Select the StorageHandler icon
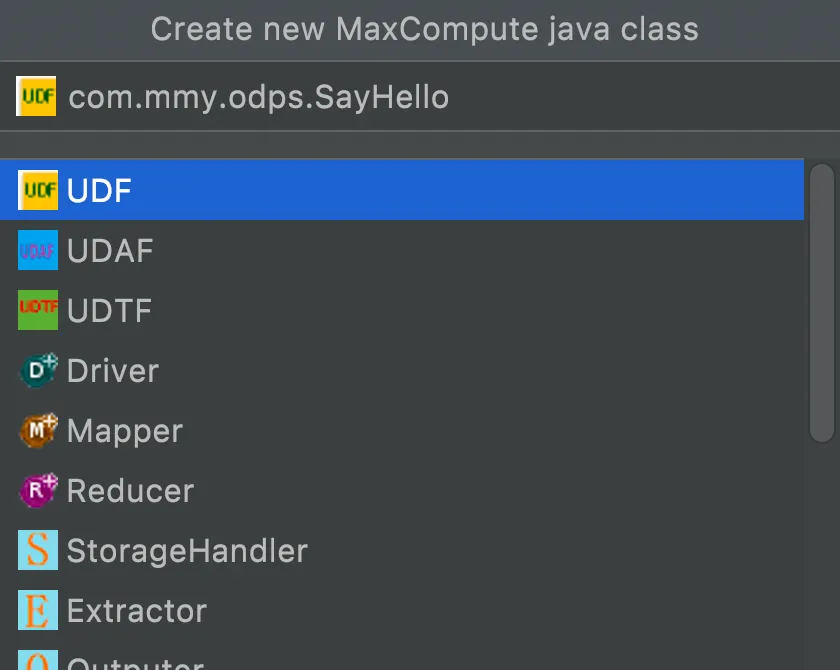This screenshot has height=670, width=840. (x=36, y=550)
